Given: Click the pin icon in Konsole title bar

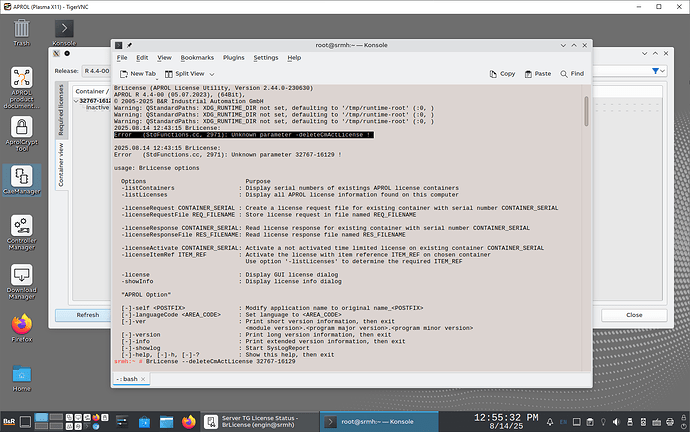Looking at the screenshot, I should [x=129, y=45].
